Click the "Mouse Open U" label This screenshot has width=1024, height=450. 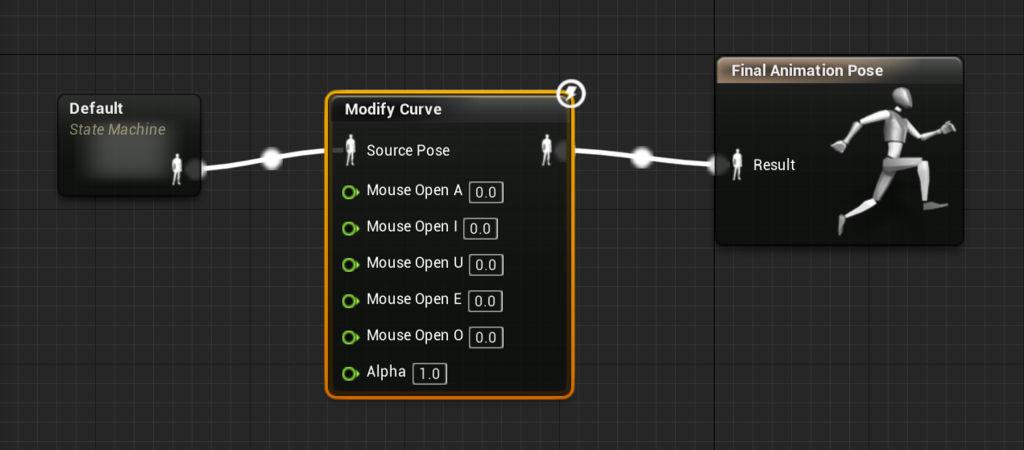click(415, 263)
